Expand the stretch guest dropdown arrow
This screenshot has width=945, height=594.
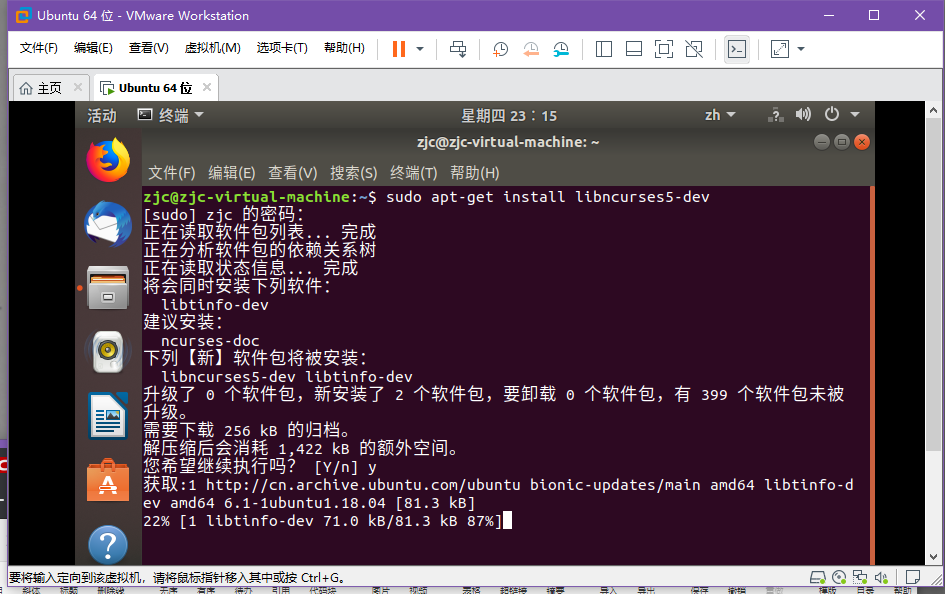tap(801, 49)
